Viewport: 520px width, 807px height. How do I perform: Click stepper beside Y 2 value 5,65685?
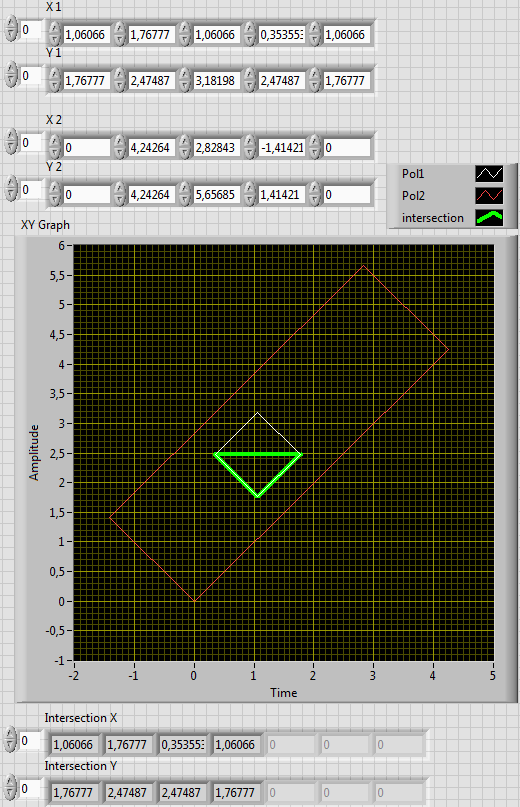tap(185, 195)
